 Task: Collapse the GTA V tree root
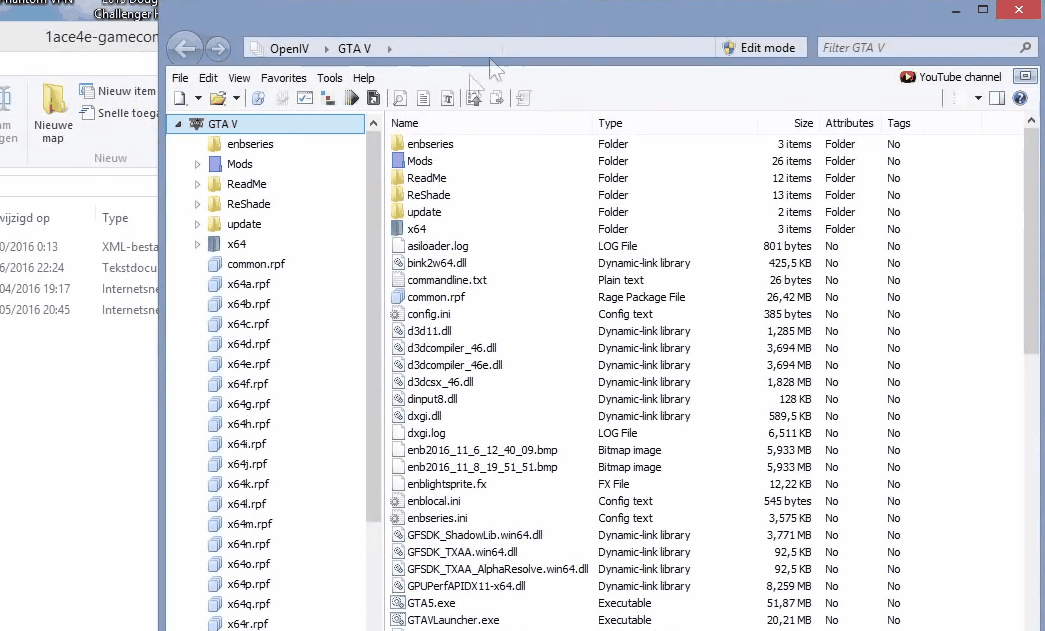[178, 124]
